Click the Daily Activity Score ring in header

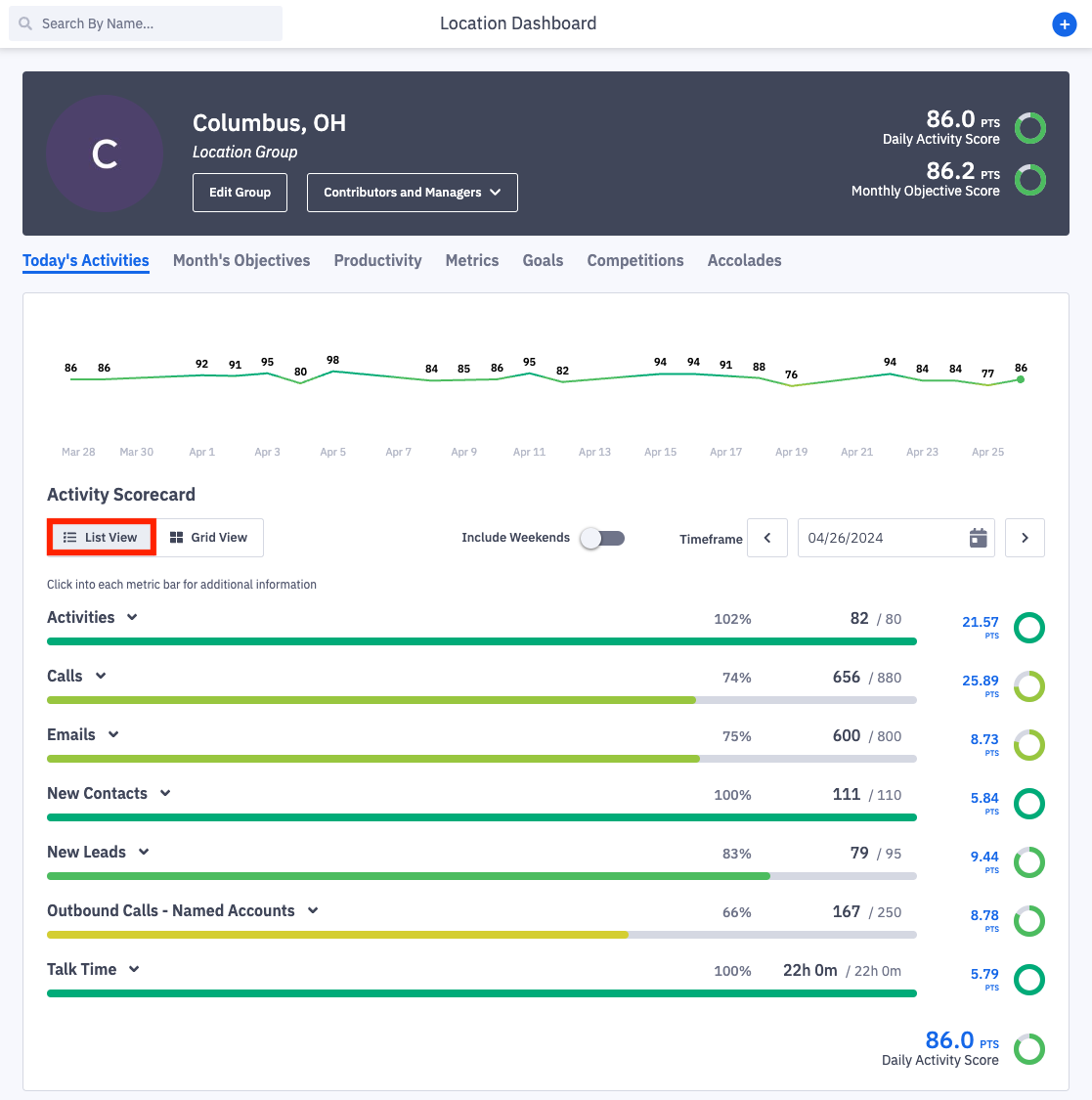[x=1029, y=128]
